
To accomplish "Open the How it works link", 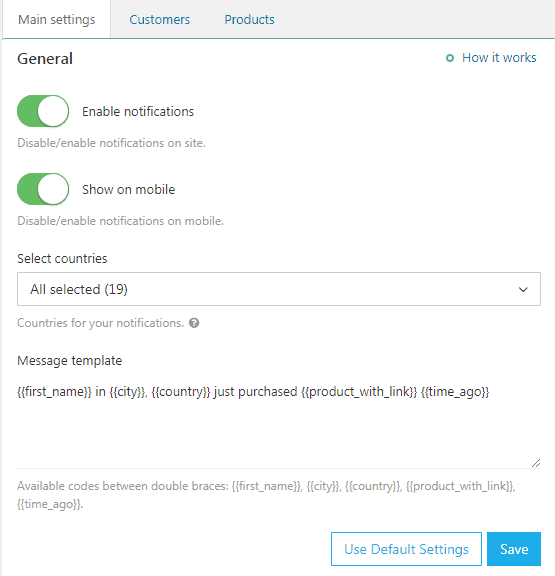I will [x=499, y=58].
